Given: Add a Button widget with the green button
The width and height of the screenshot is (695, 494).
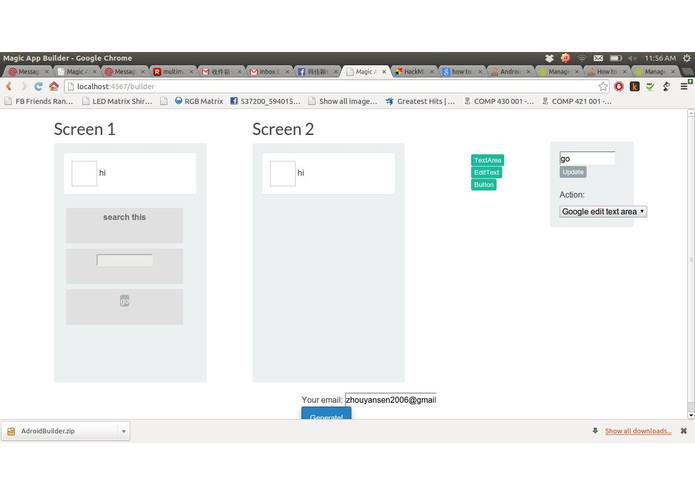Looking at the screenshot, I should coord(483,185).
